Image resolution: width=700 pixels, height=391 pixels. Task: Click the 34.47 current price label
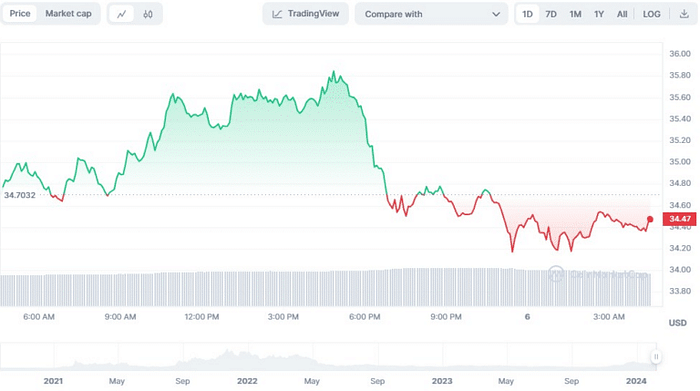679,219
